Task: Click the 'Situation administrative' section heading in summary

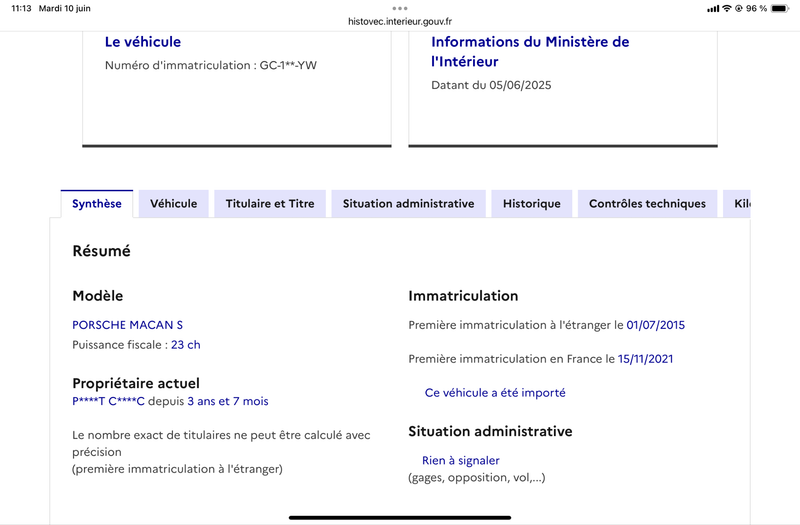Action: pyautogui.click(x=490, y=432)
